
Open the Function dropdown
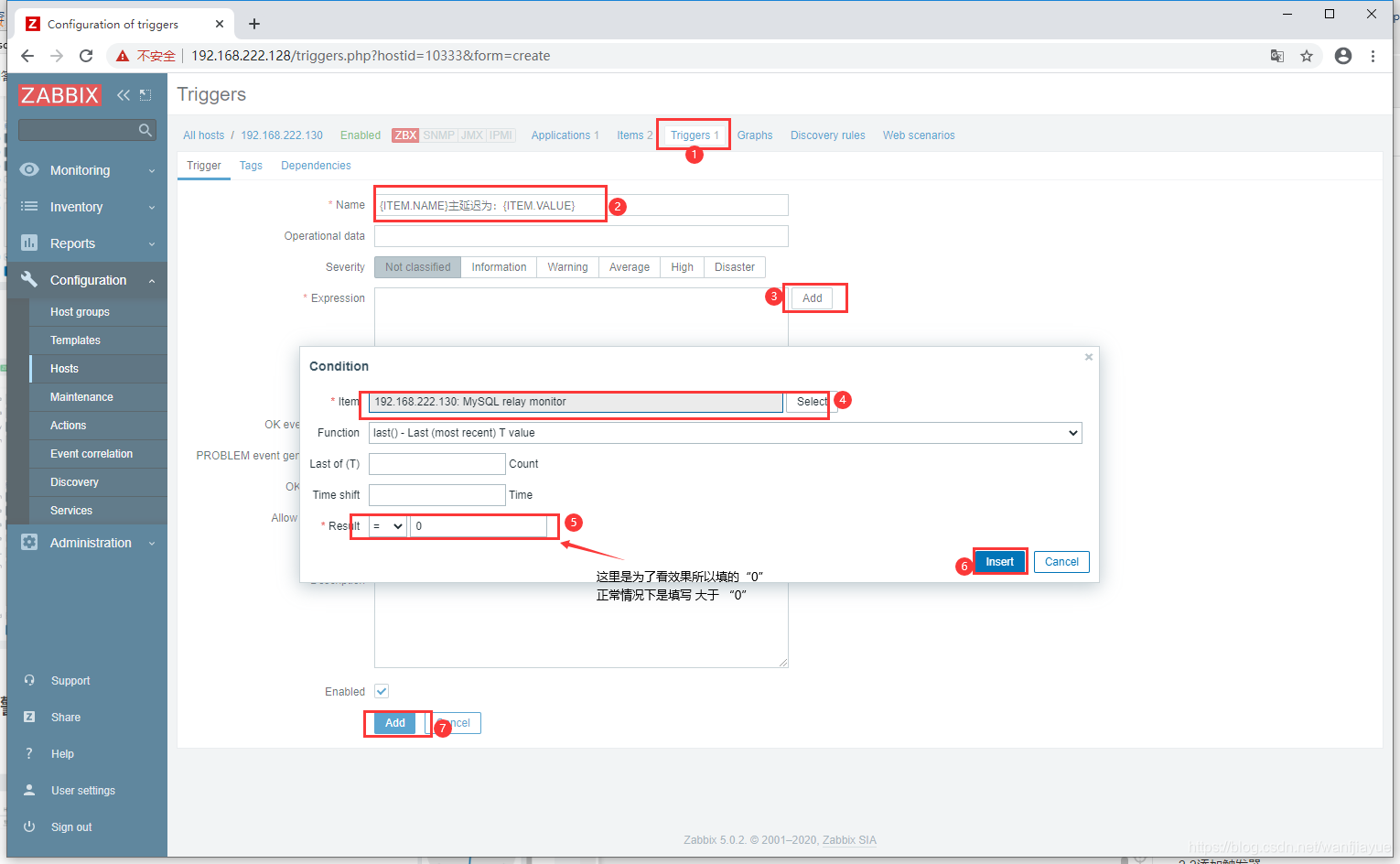click(x=725, y=433)
